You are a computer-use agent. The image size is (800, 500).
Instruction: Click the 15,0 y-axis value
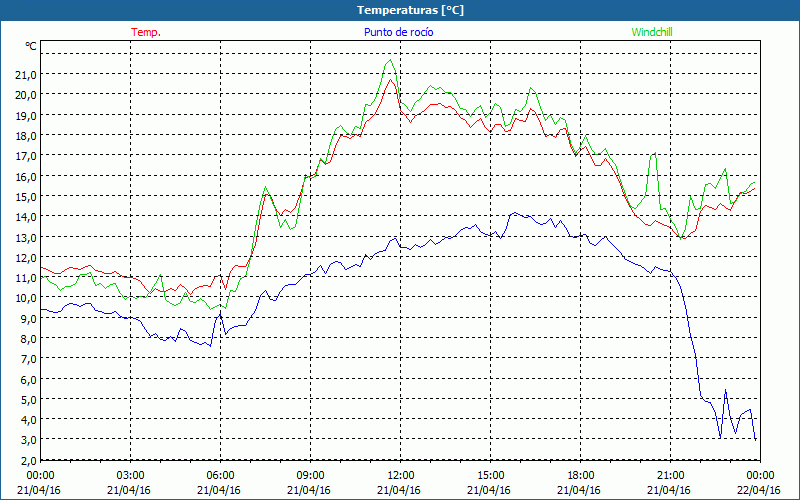(x=27, y=196)
